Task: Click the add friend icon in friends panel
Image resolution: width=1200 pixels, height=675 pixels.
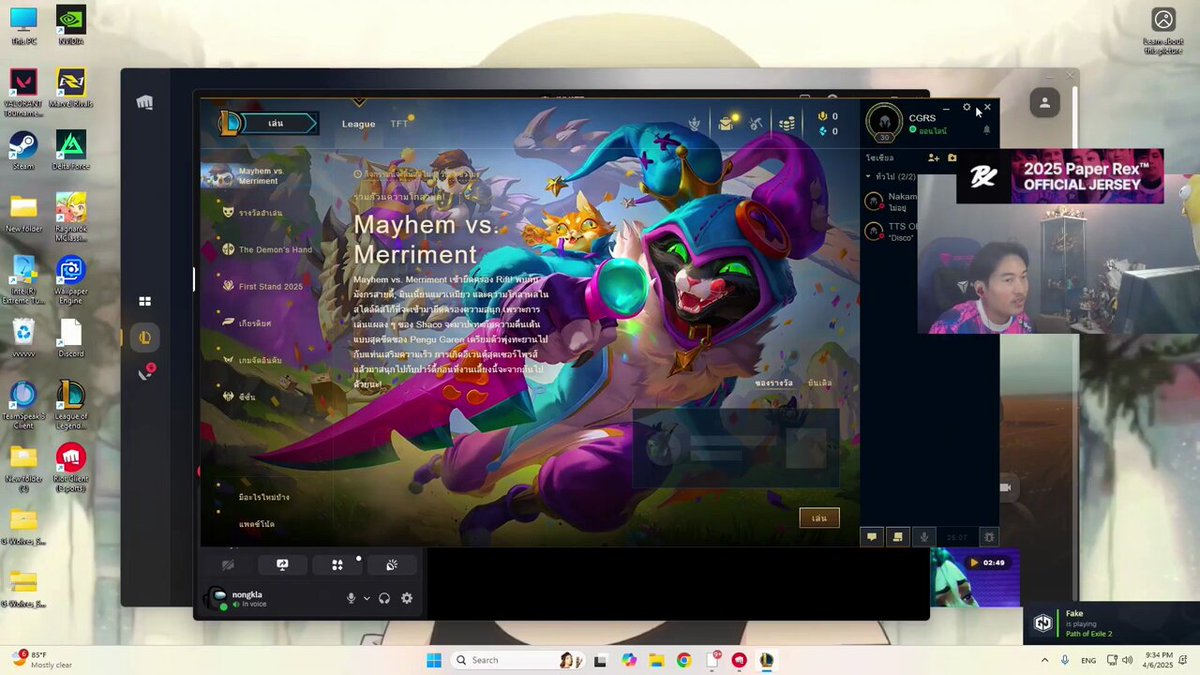Action: coord(934,158)
